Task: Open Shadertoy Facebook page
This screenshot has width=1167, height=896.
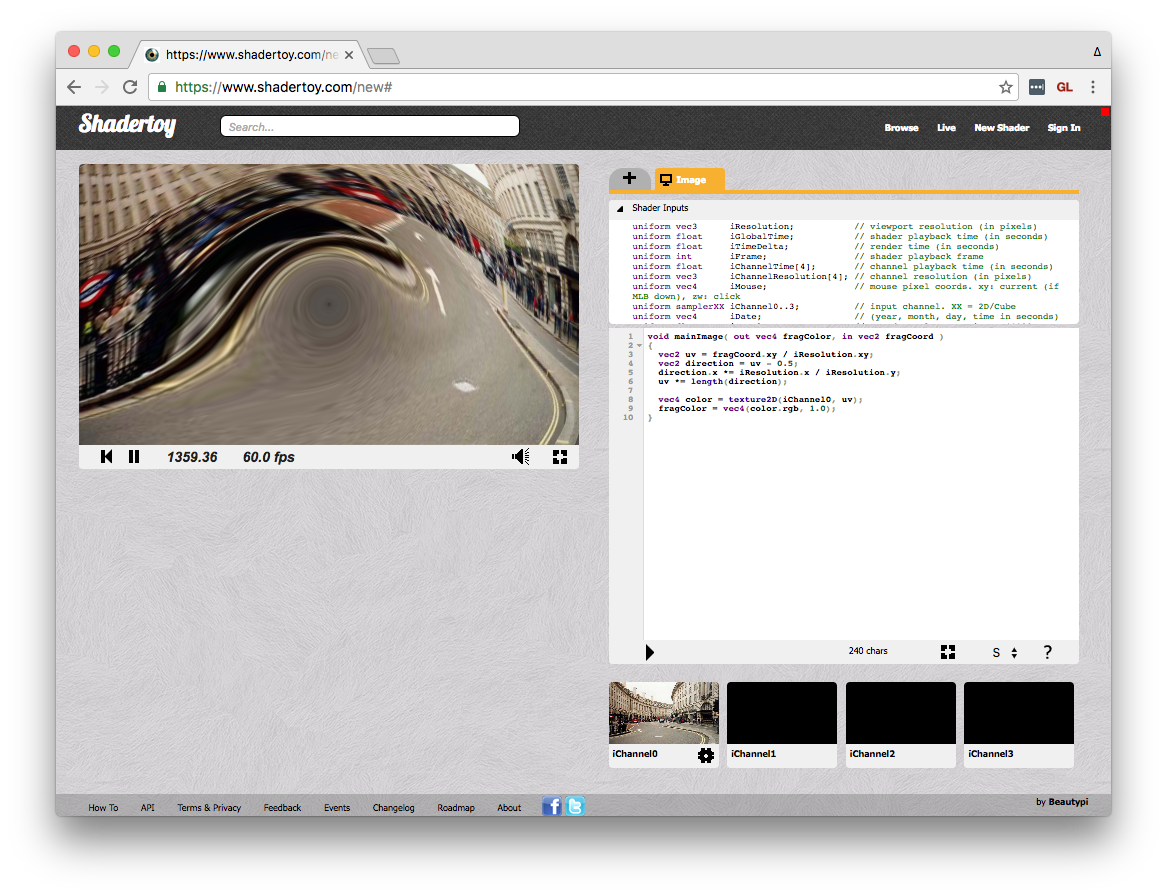Action: (x=551, y=806)
